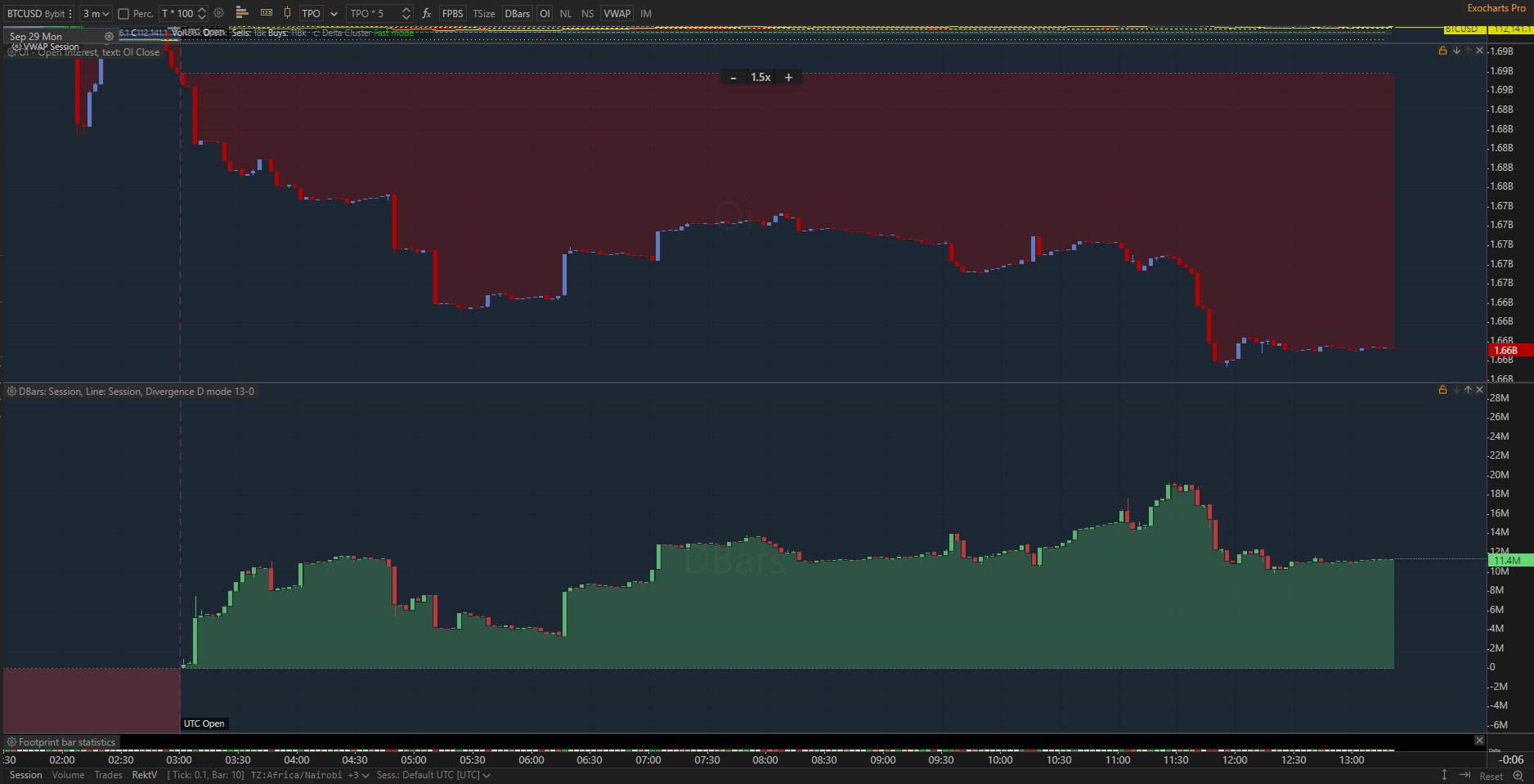Toggle the FPBS indicator button
The height and width of the screenshot is (784, 1534).
point(452,13)
